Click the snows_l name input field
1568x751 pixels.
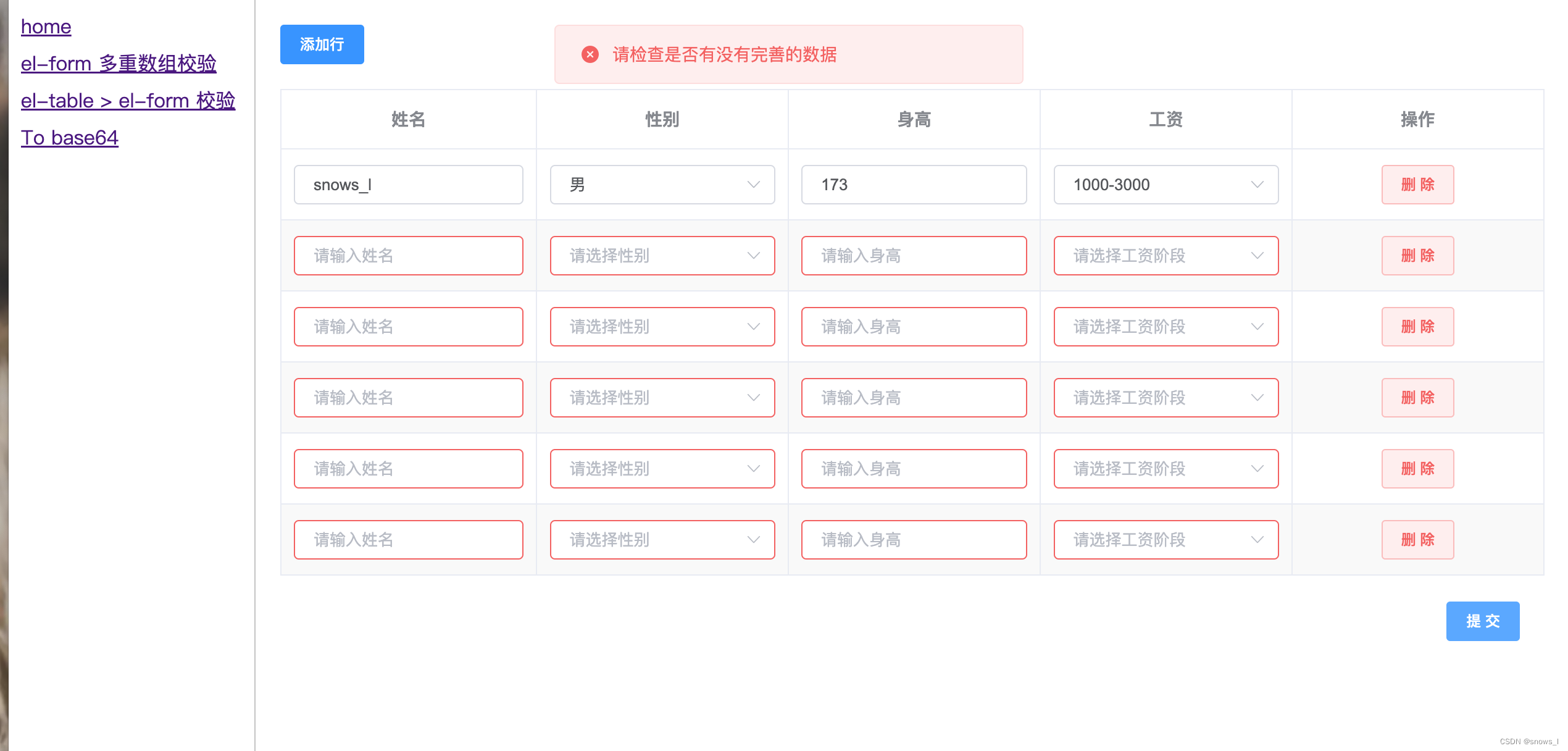408,184
